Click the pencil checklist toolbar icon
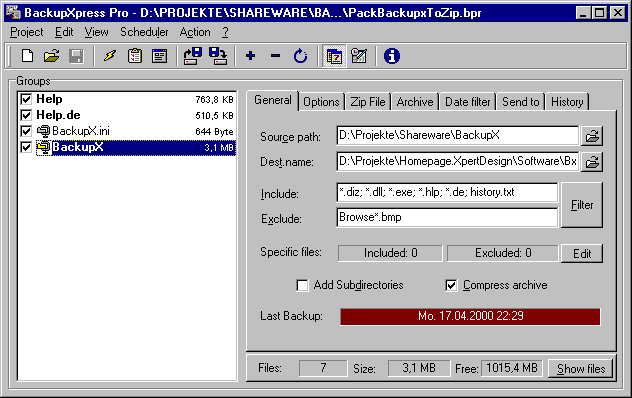The image size is (632, 398). tap(359, 56)
